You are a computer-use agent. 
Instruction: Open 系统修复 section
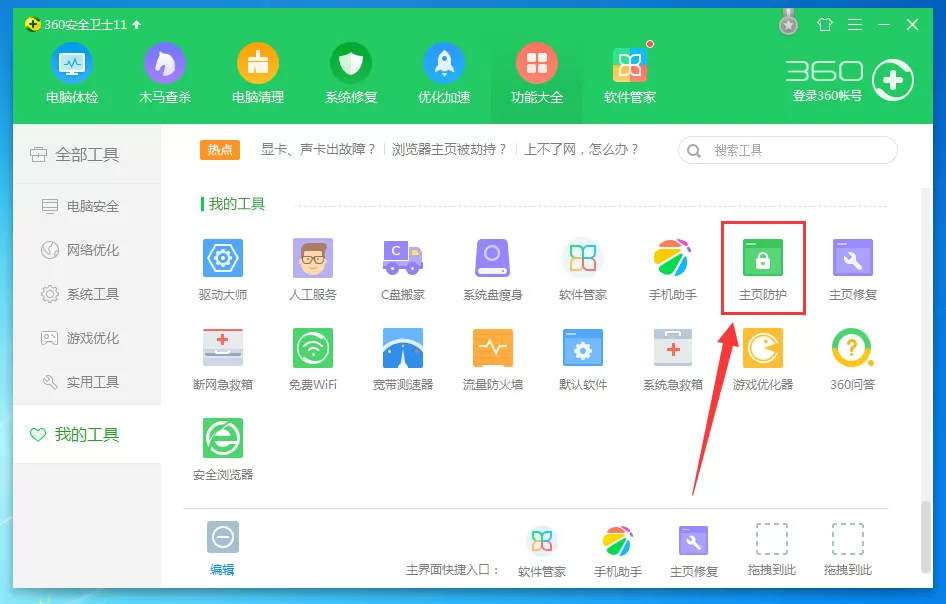(351, 74)
